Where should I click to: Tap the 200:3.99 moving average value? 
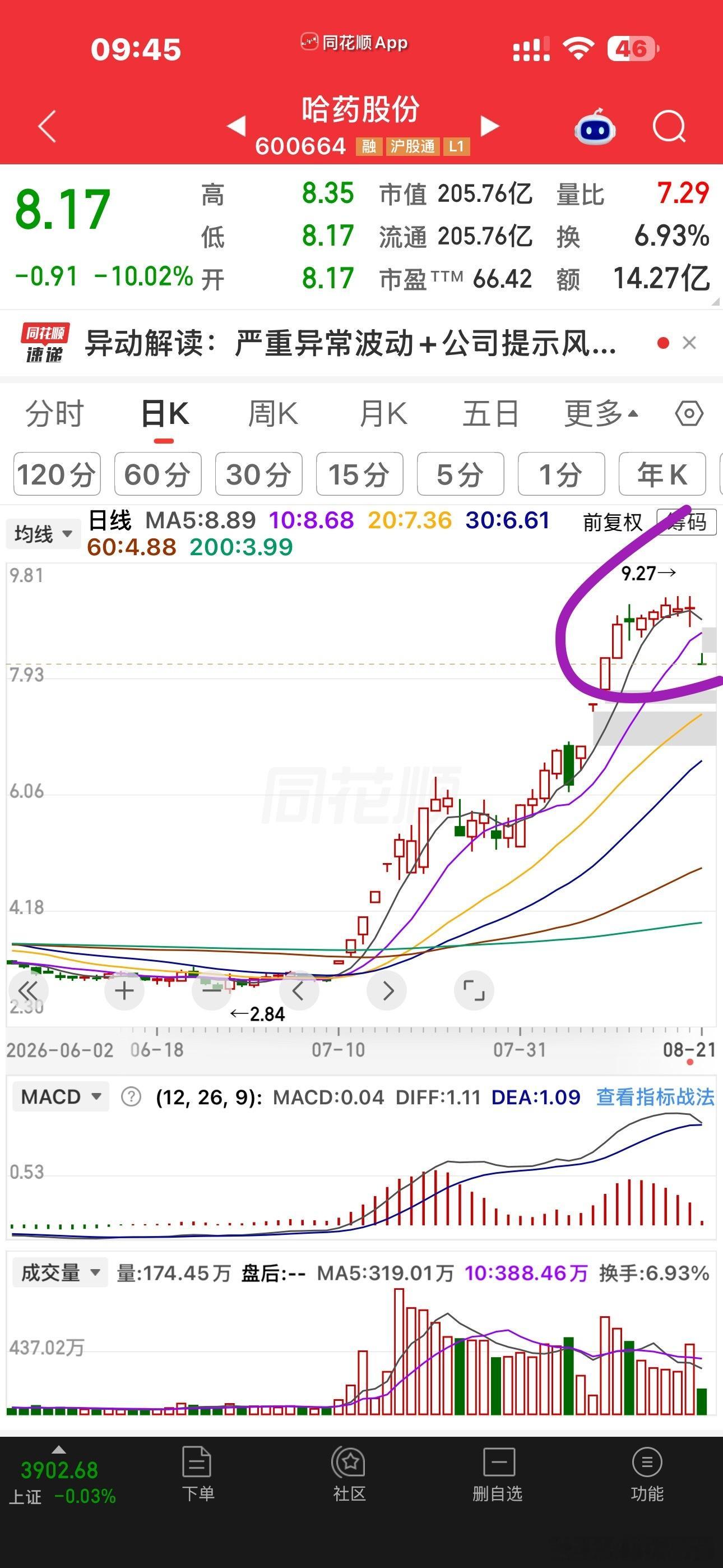pos(241,547)
